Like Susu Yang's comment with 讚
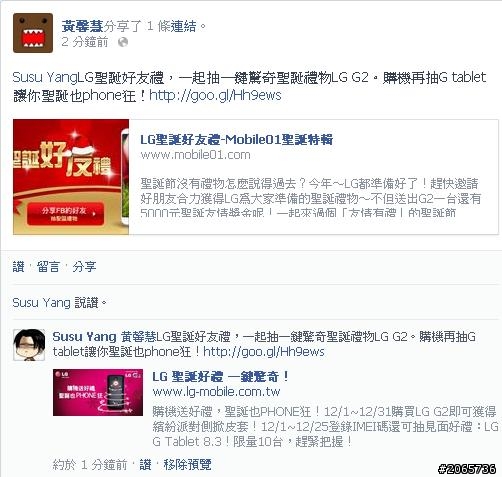The image size is (502, 477). (145, 464)
